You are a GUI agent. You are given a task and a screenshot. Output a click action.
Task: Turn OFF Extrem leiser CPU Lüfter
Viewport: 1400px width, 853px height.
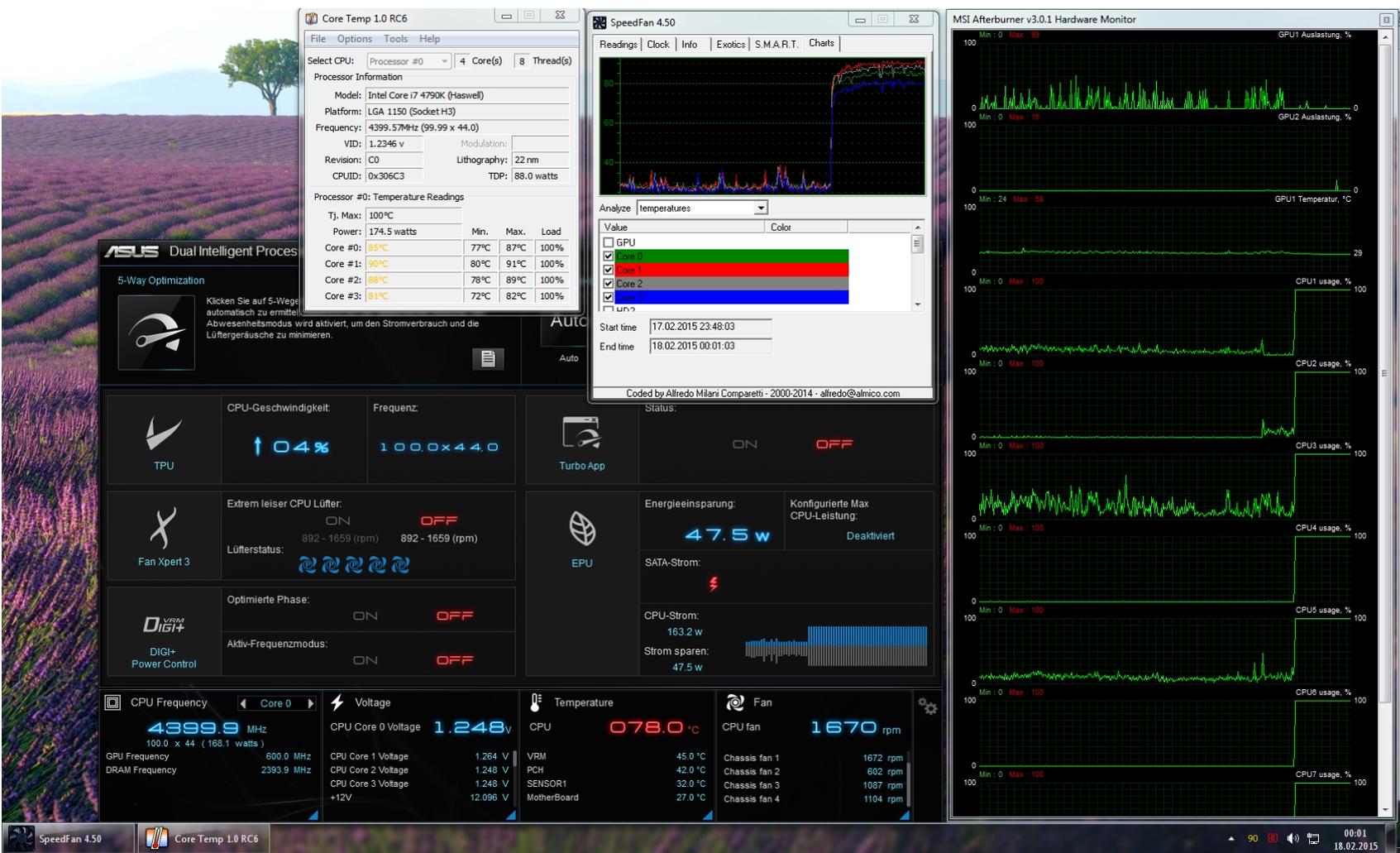click(x=438, y=520)
